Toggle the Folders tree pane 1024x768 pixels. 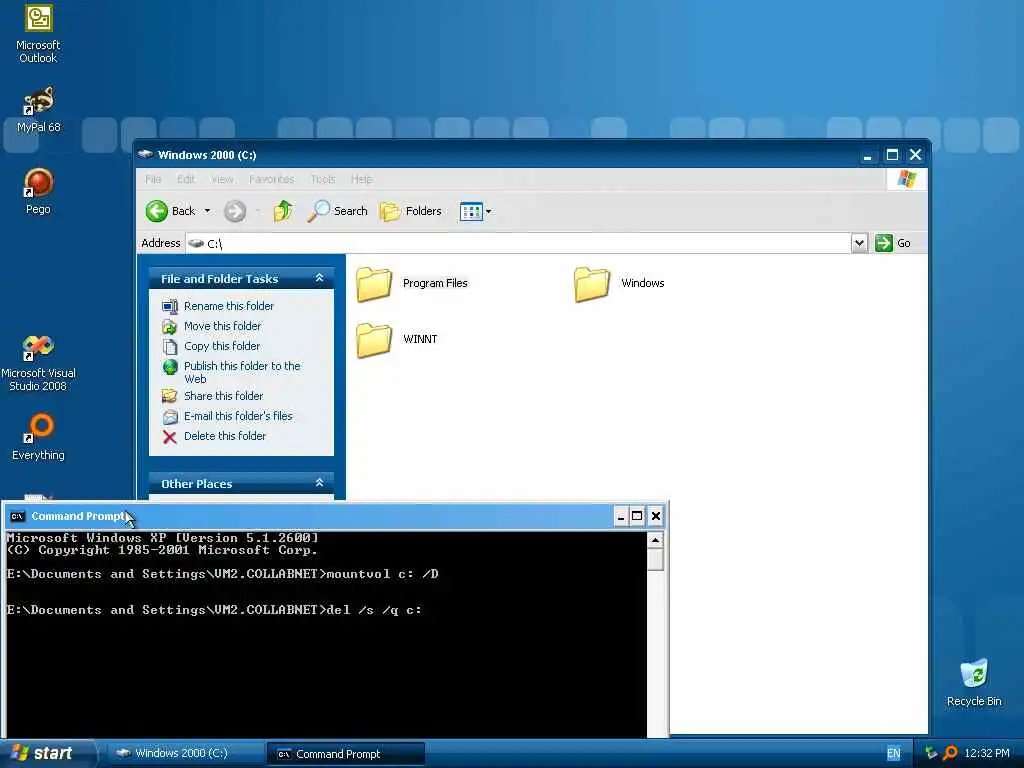[411, 211]
